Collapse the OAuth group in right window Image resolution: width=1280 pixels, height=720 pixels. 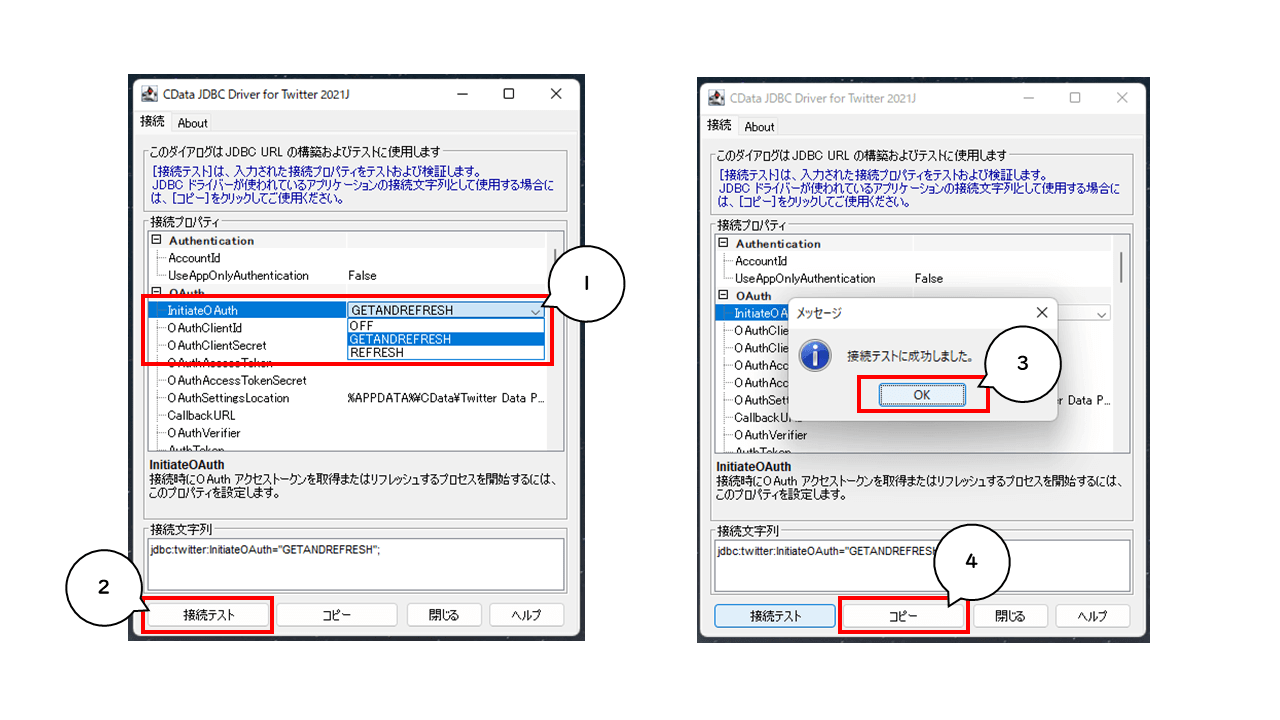723,296
